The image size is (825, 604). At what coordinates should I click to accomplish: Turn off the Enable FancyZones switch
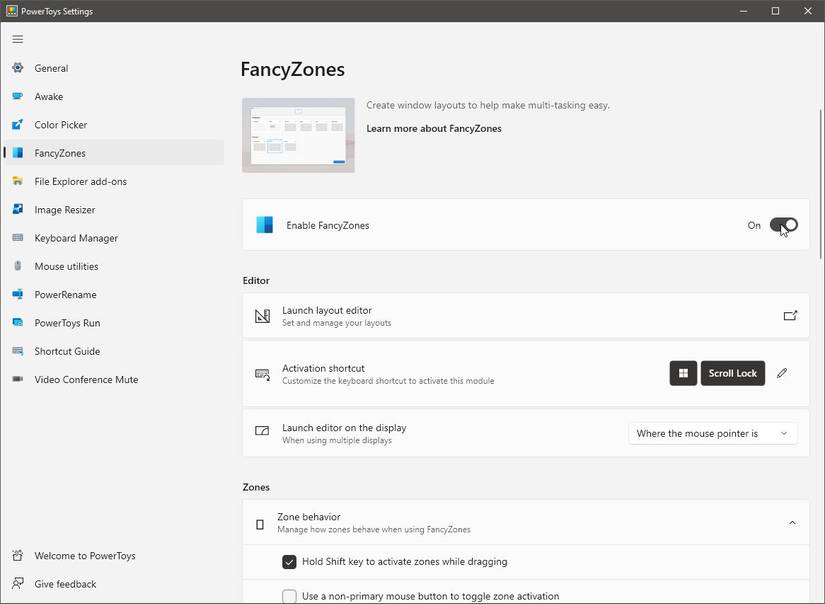tap(783, 225)
